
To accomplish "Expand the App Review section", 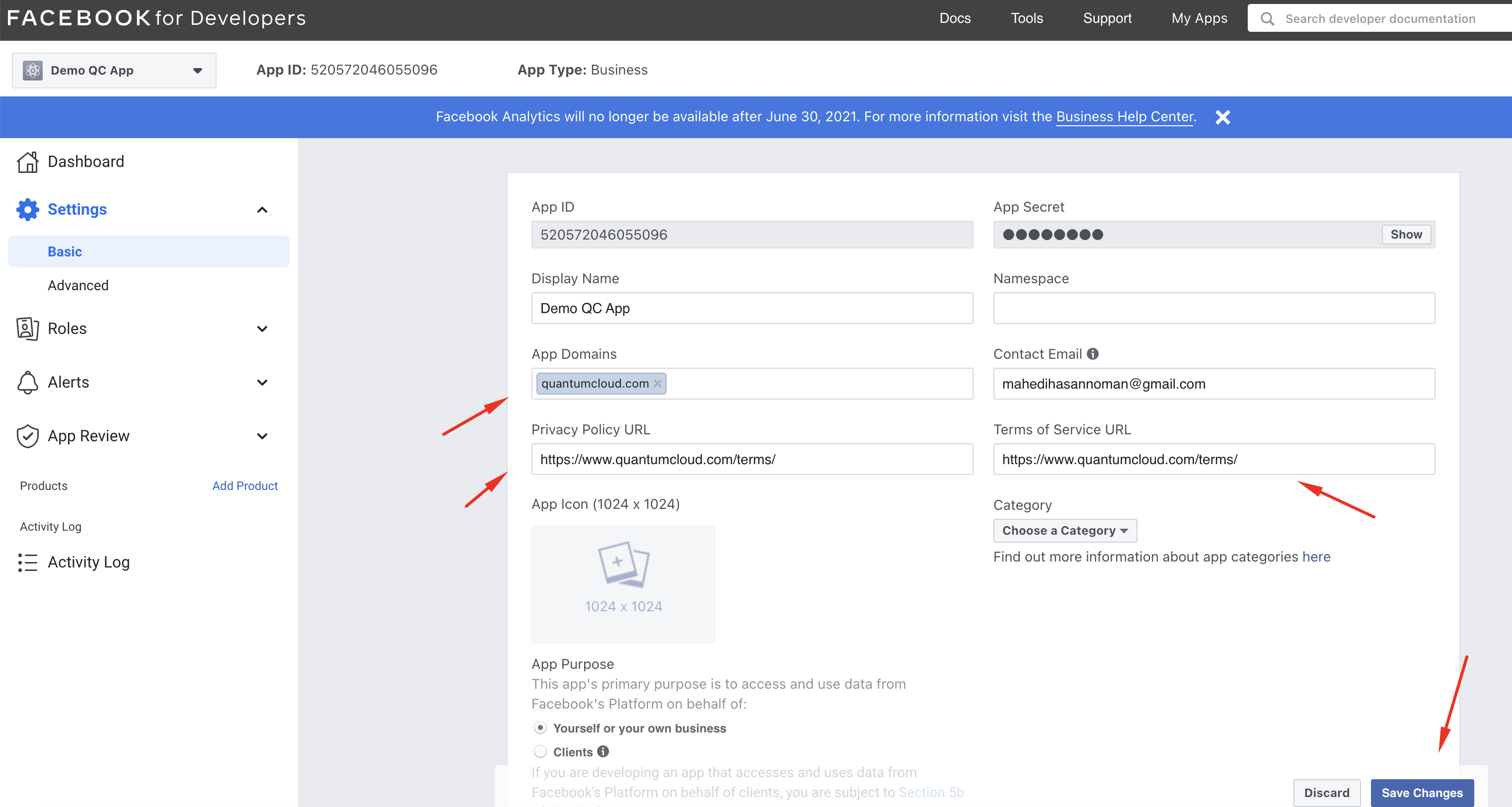I will (262, 436).
